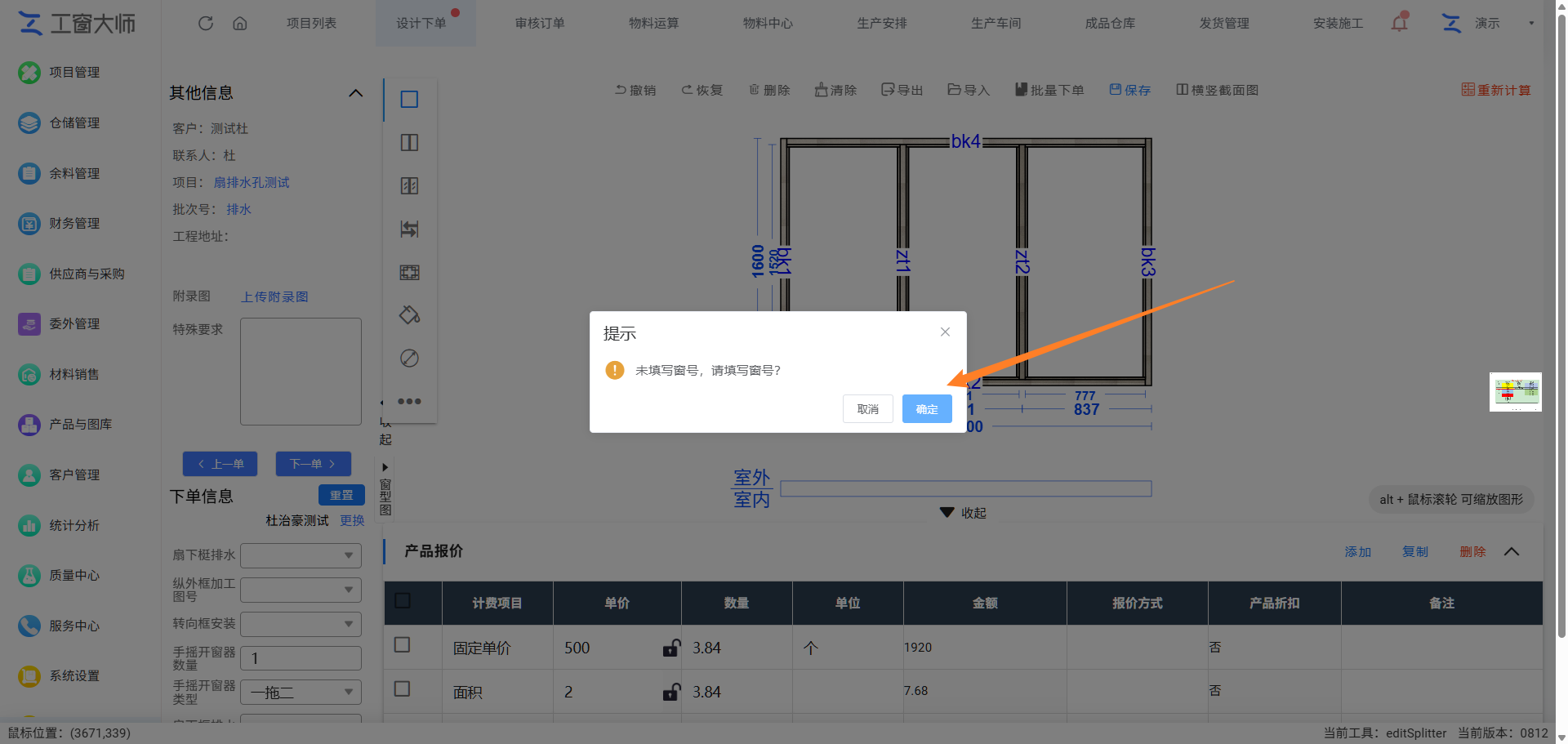The height and width of the screenshot is (744, 1568).
Task: Click 上传附录图 link
Action: tap(274, 296)
